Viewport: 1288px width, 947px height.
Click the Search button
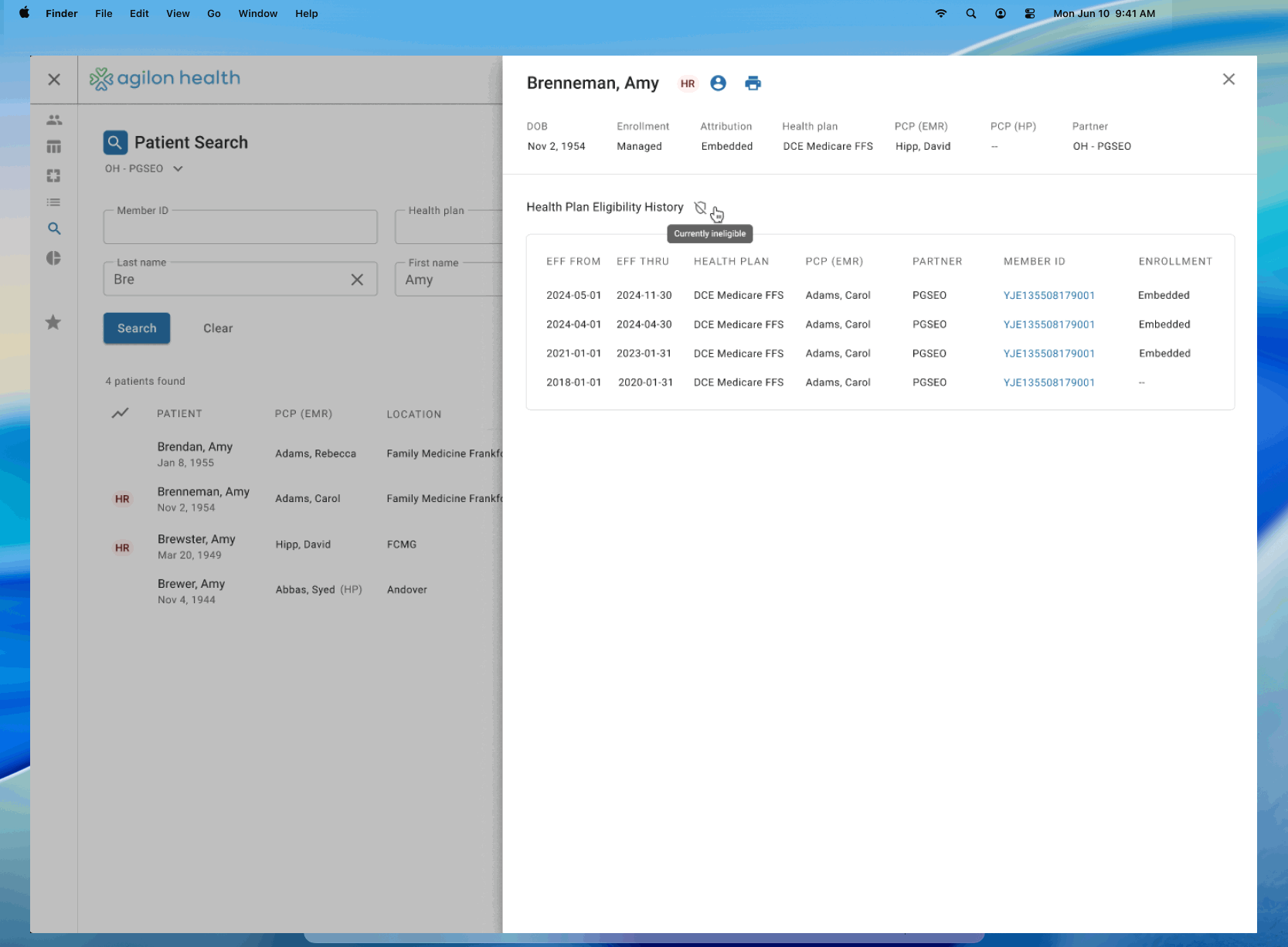click(x=137, y=328)
